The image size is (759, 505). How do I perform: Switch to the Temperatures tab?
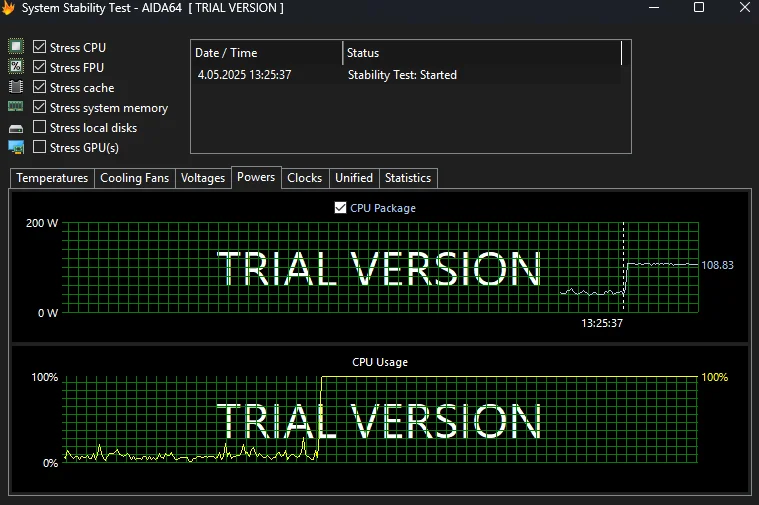(x=52, y=178)
